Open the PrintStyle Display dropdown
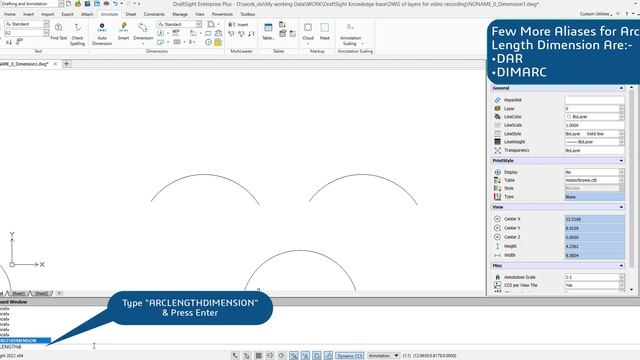Viewport: 640px width, 360px height. (622, 172)
